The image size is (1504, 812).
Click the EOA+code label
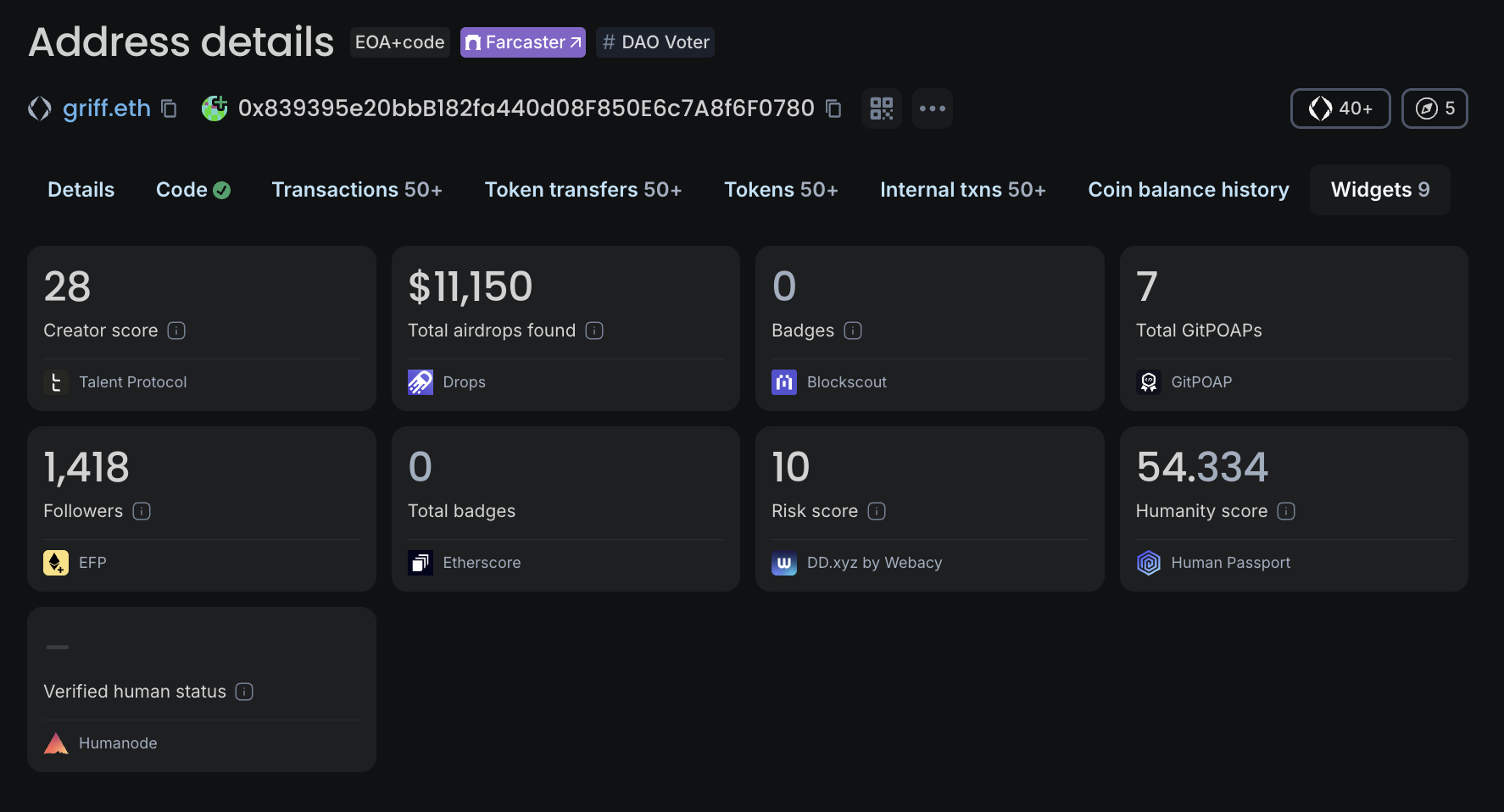(x=399, y=42)
